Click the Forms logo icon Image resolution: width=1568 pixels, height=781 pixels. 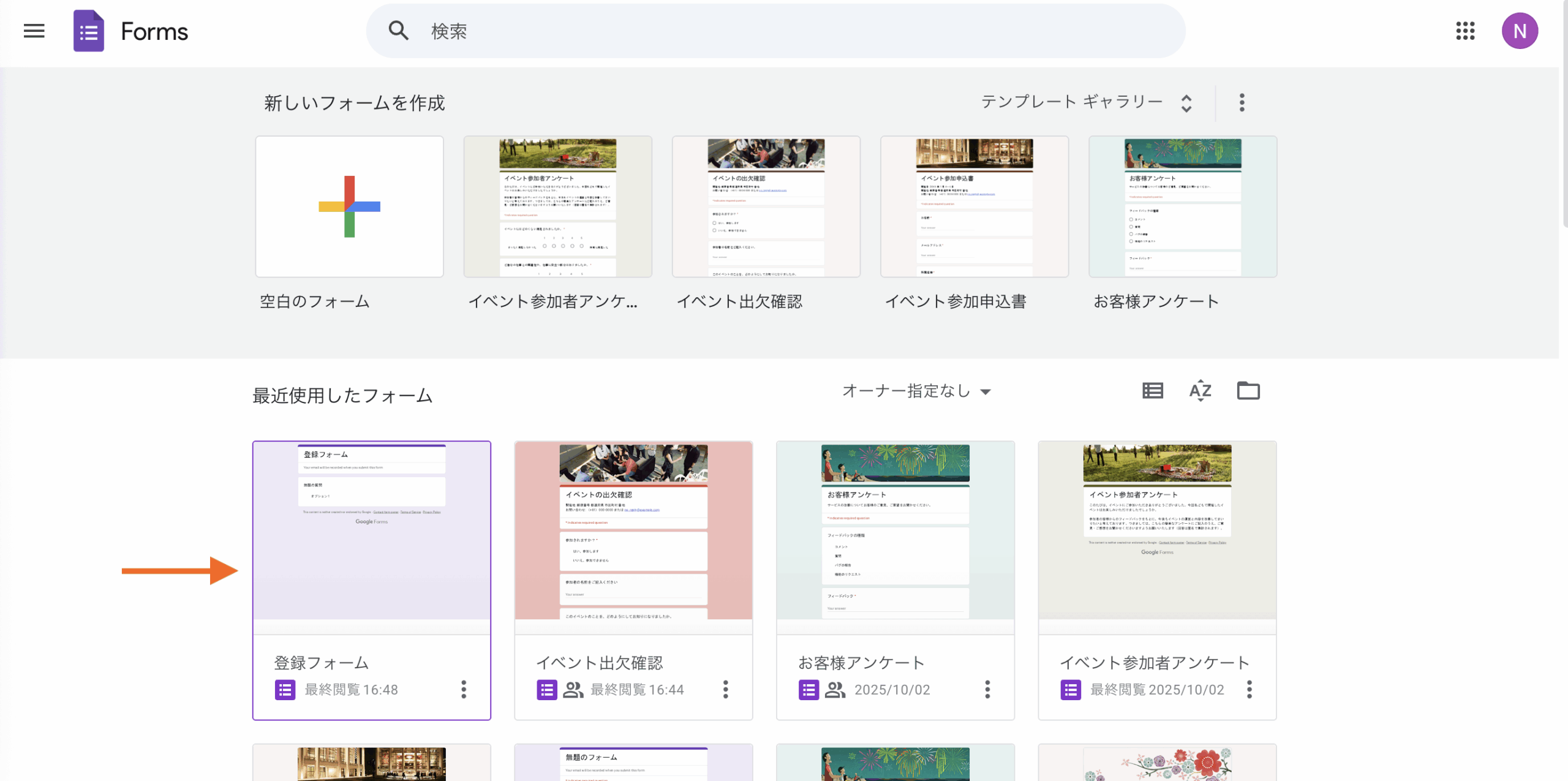click(89, 31)
